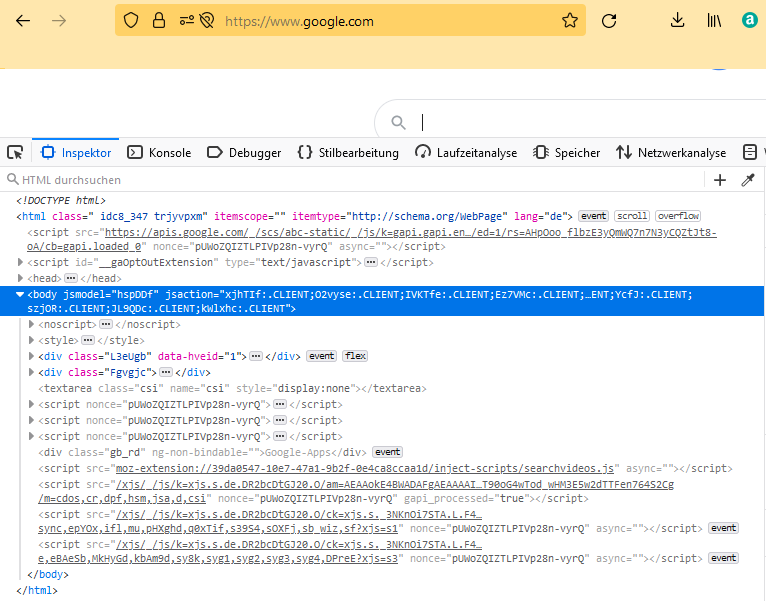Click the Google search magnifier icon
The height and width of the screenshot is (601, 766).
click(x=399, y=122)
